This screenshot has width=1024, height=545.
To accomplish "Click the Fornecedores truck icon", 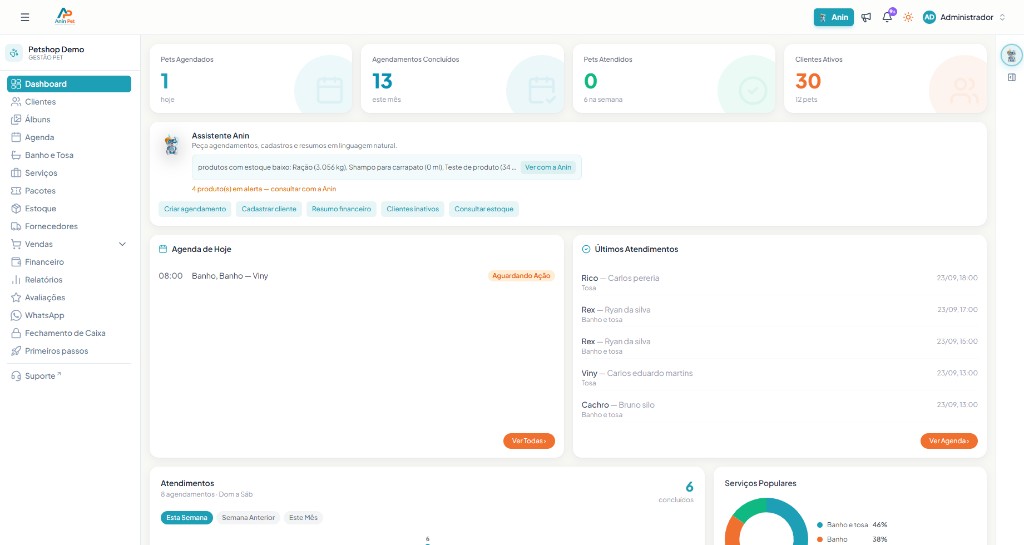I will coord(16,226).
